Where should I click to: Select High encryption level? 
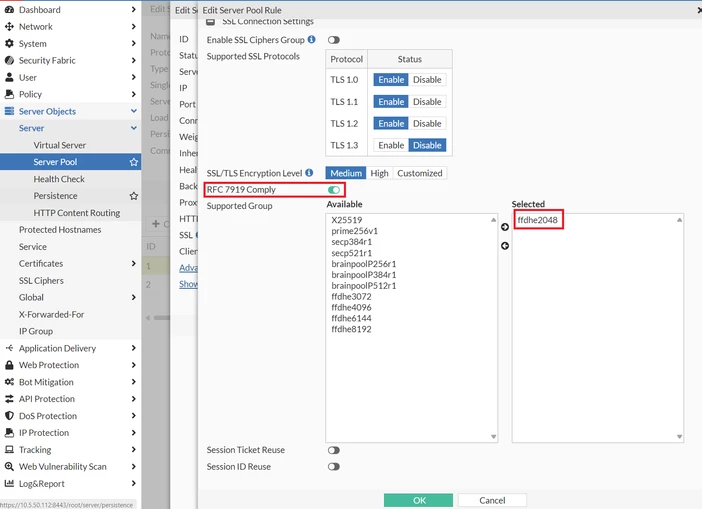379,173
